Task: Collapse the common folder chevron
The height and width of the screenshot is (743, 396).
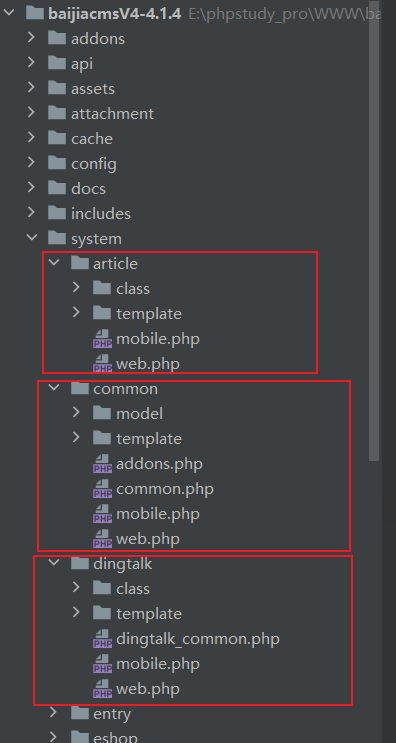Action: coord(54,388)
